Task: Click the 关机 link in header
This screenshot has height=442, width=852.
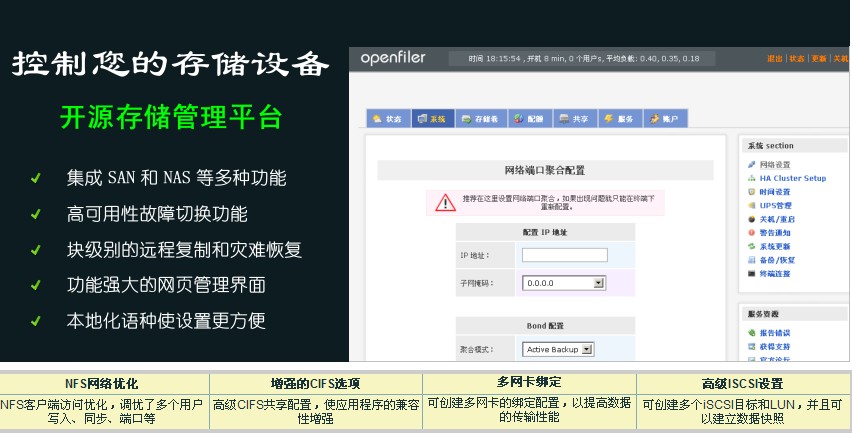Action: pyautogui.click(x=840, y=59)
